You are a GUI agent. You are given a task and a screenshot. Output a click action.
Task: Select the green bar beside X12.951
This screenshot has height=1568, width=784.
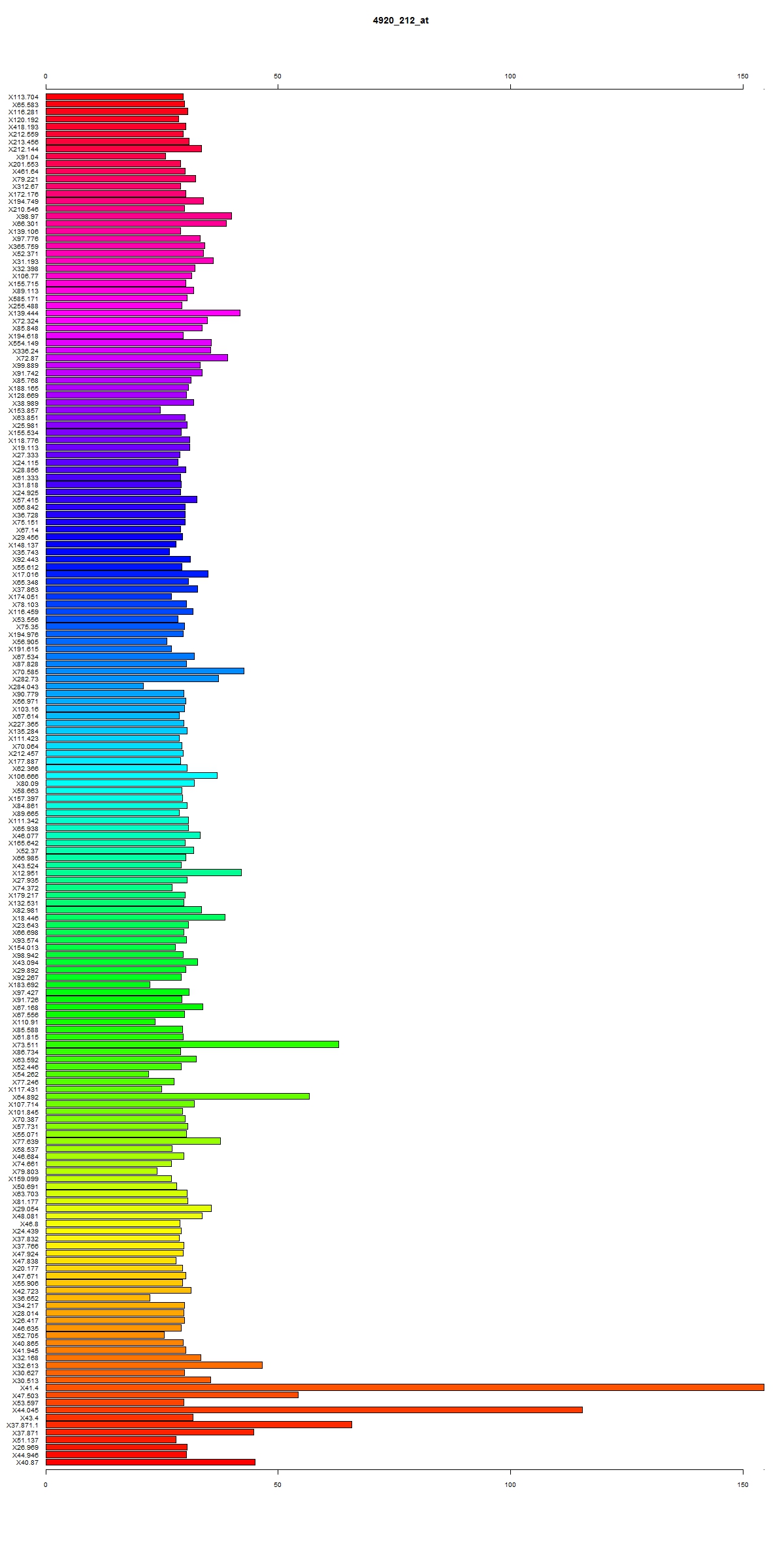point(144,872)
